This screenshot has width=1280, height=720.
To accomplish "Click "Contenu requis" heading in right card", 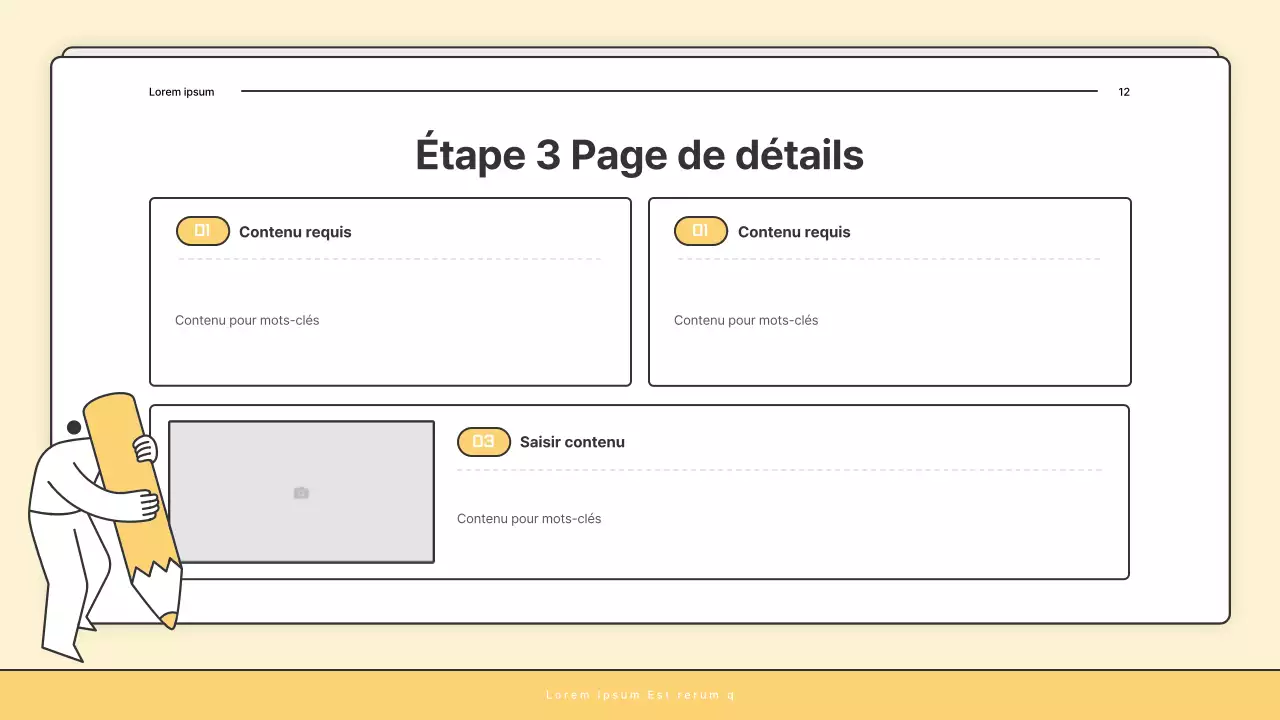I will pos(794,232).
